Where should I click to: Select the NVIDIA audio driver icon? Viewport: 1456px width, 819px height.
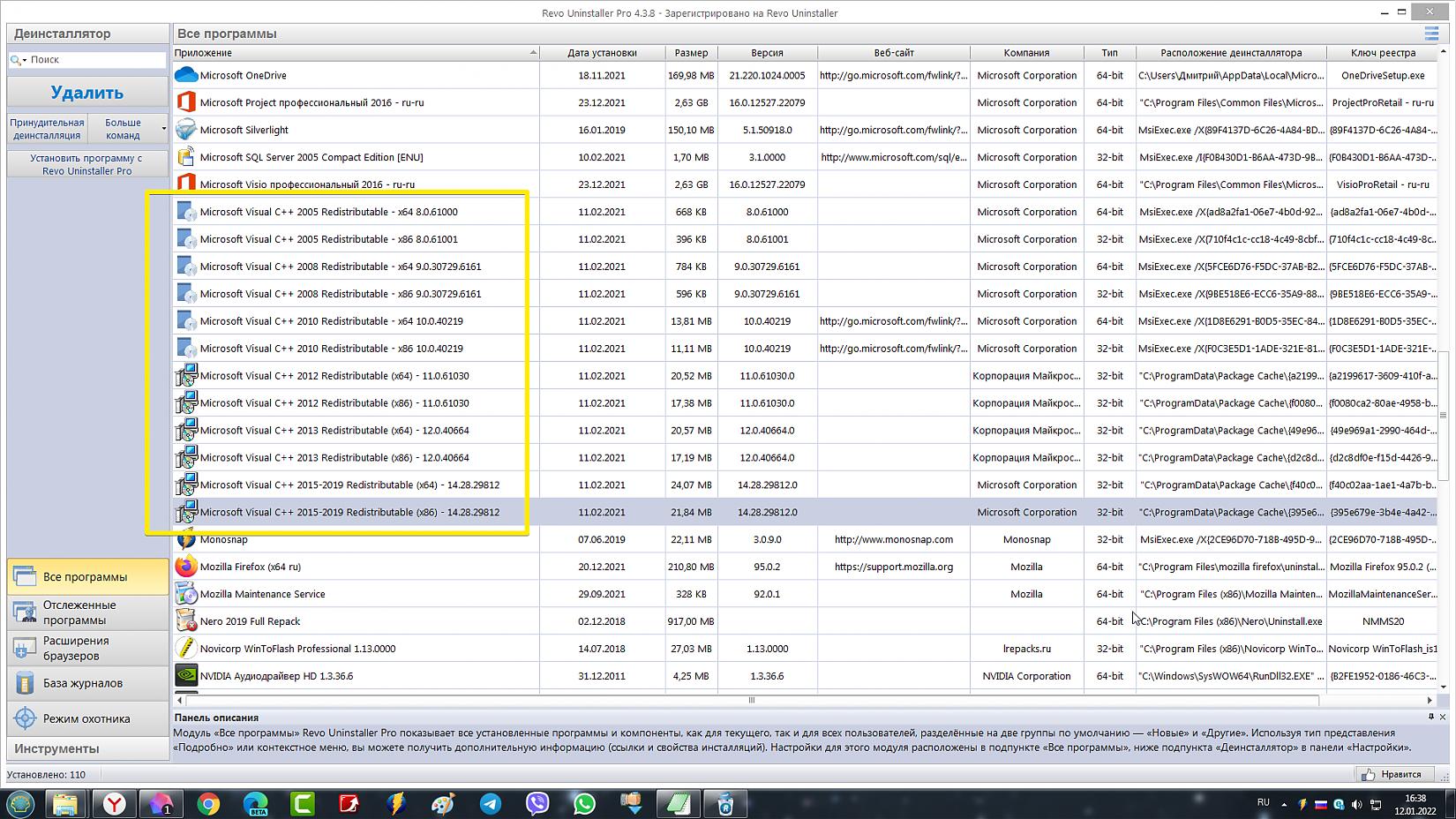pyautogui.click(x=185, y=676)
